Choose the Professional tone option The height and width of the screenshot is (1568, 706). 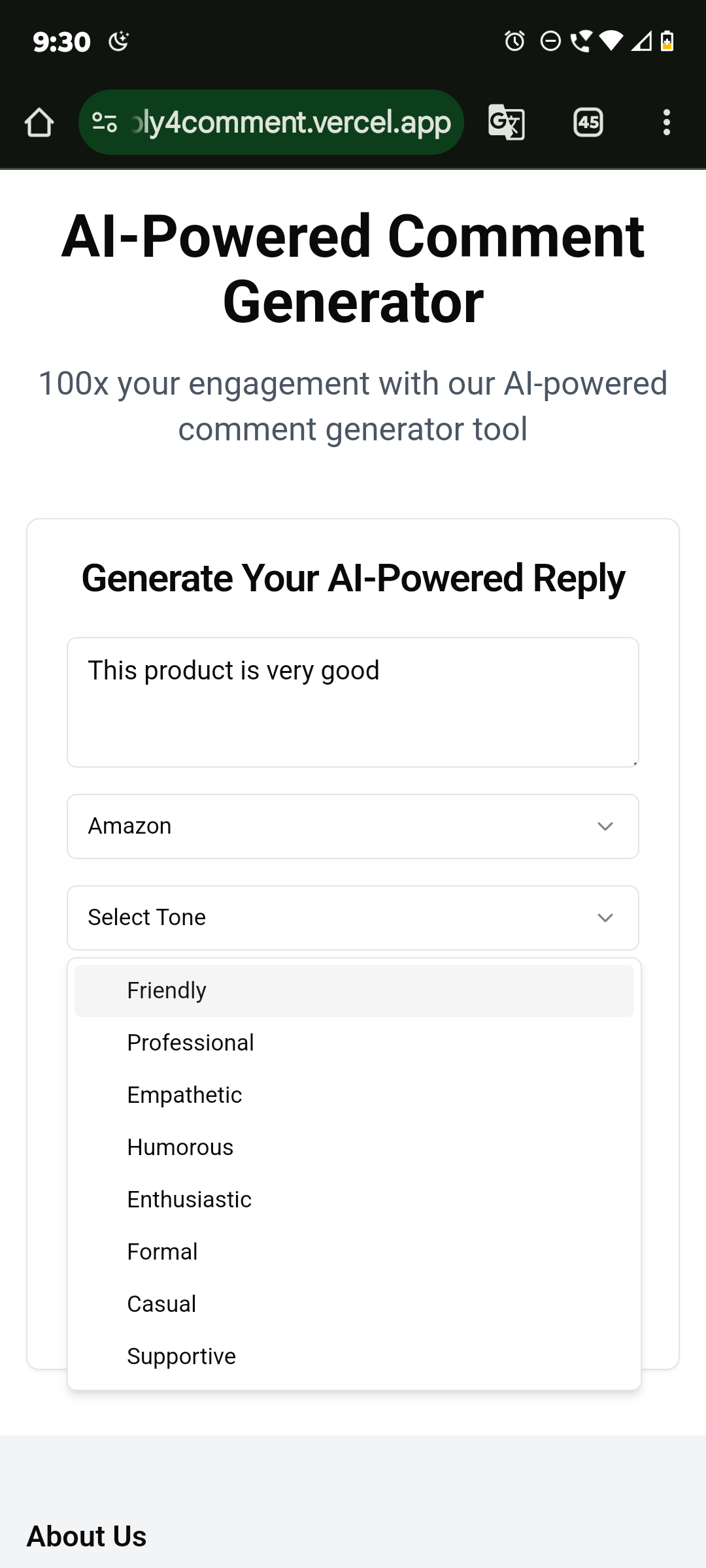coord(354,1043)
